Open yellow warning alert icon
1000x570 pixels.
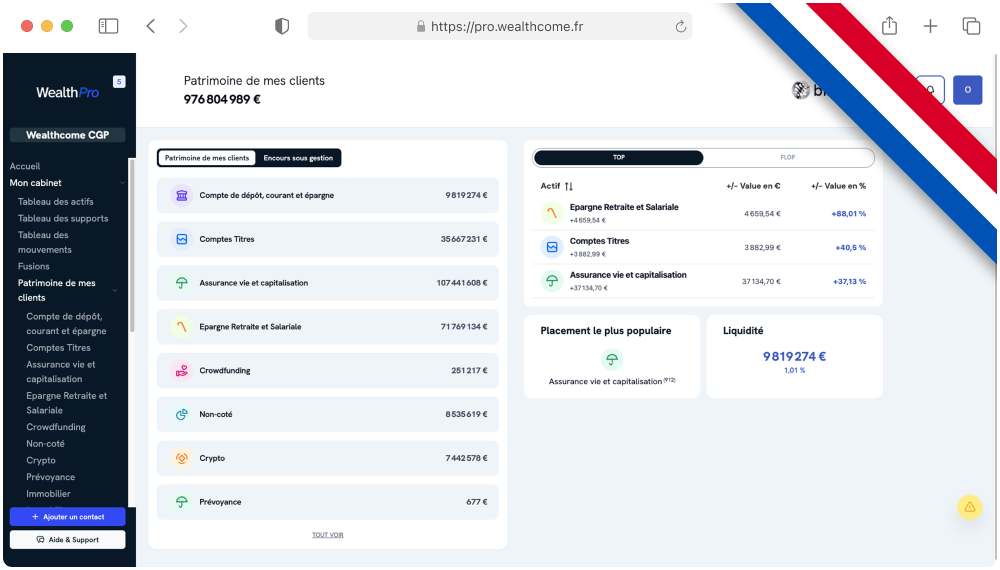969,508
